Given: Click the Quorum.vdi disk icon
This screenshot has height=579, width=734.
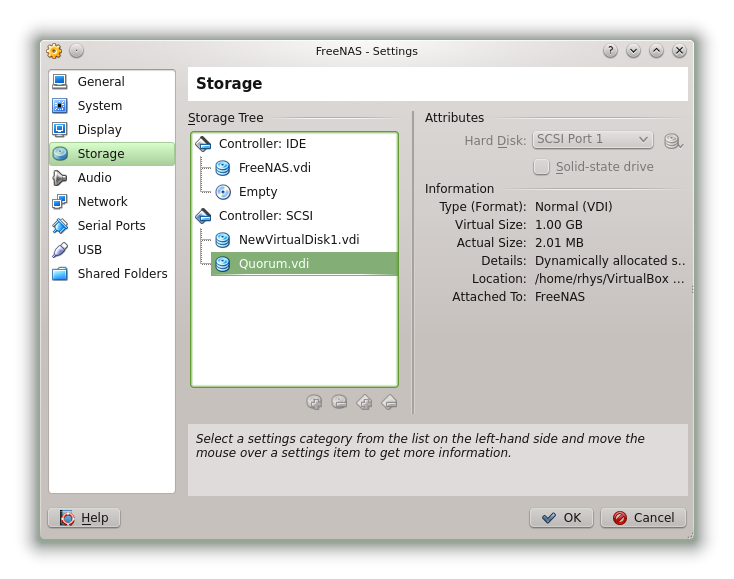Looking at the screenshot, I should 223,264.
